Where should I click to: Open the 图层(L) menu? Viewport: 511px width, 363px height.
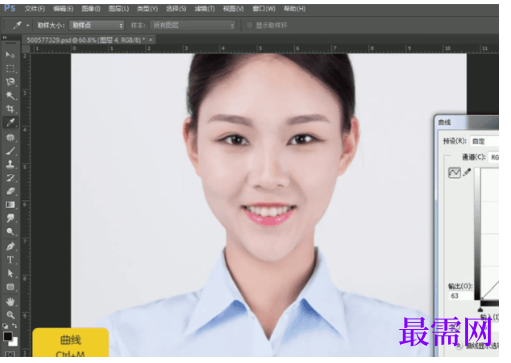click(x=119, y=9)
